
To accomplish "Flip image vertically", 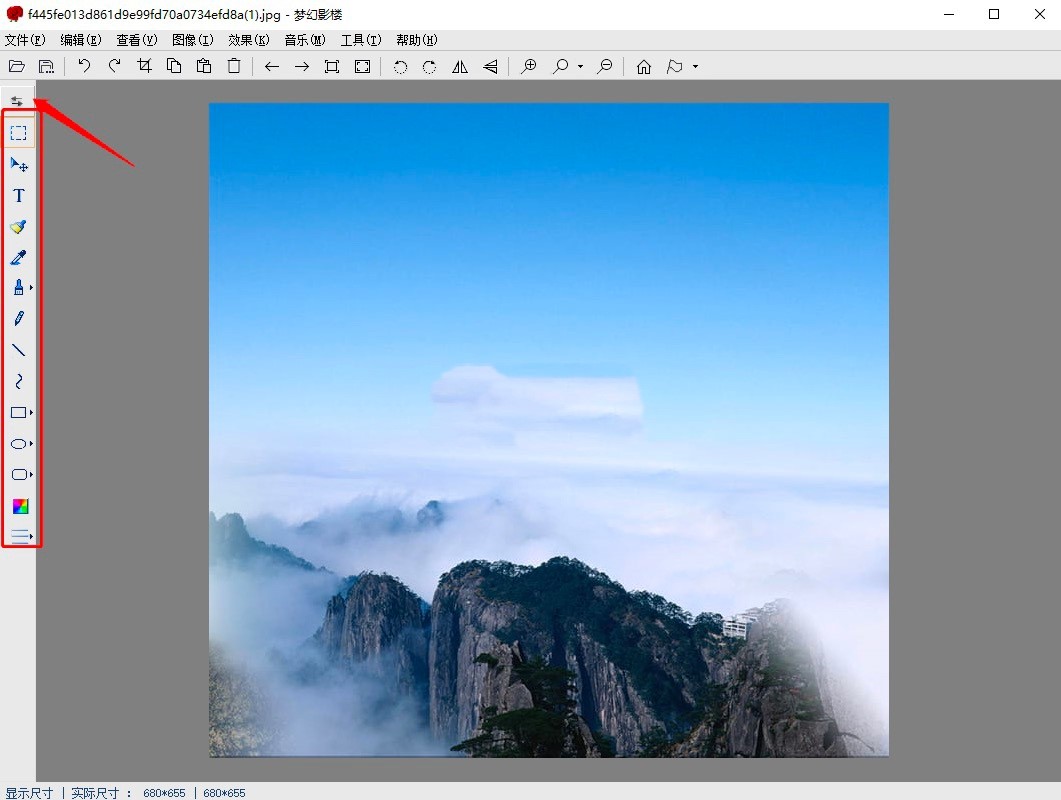I will pos(491,66).
